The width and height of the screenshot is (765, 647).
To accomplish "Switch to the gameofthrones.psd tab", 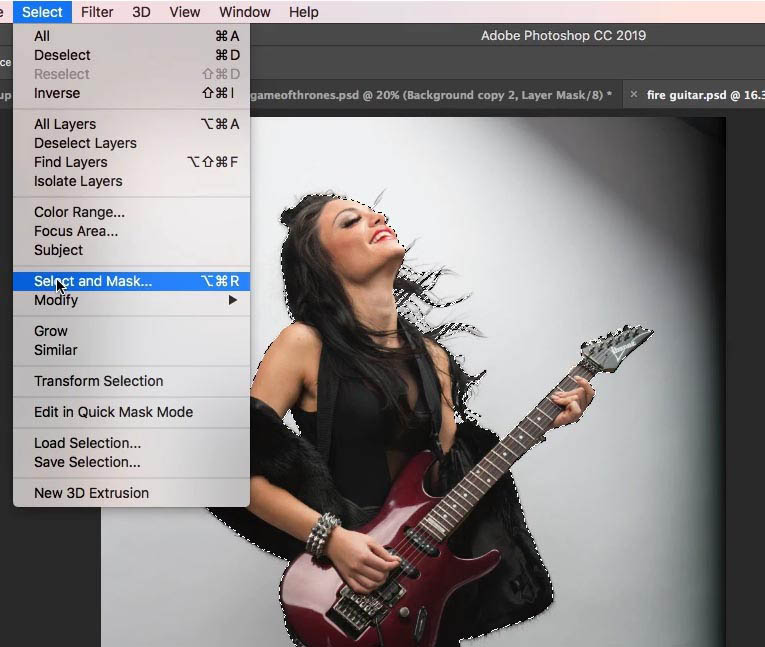I will 431,95.
